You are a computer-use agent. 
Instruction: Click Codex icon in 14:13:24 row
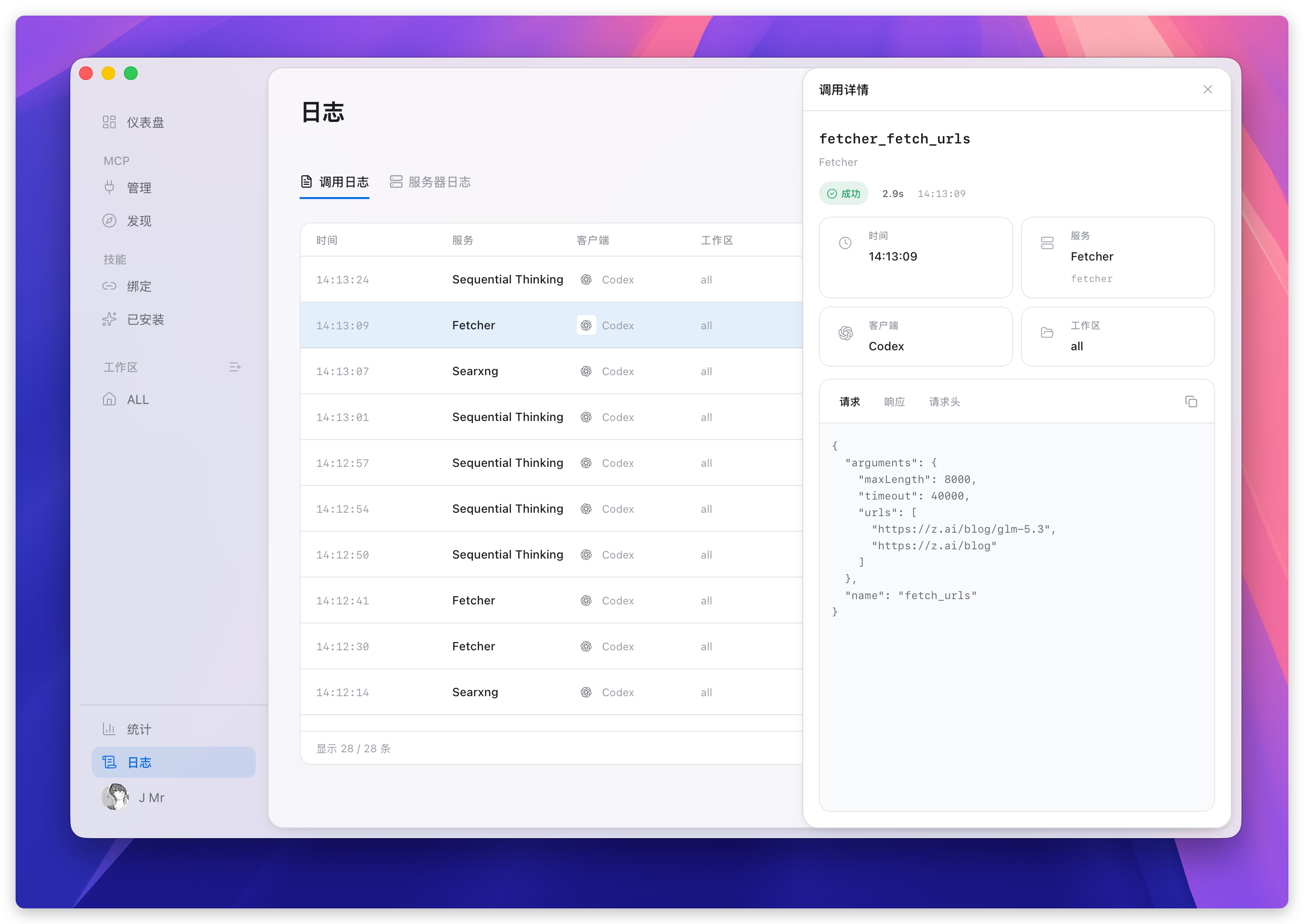pyautogui.click(x=586, y=280)
